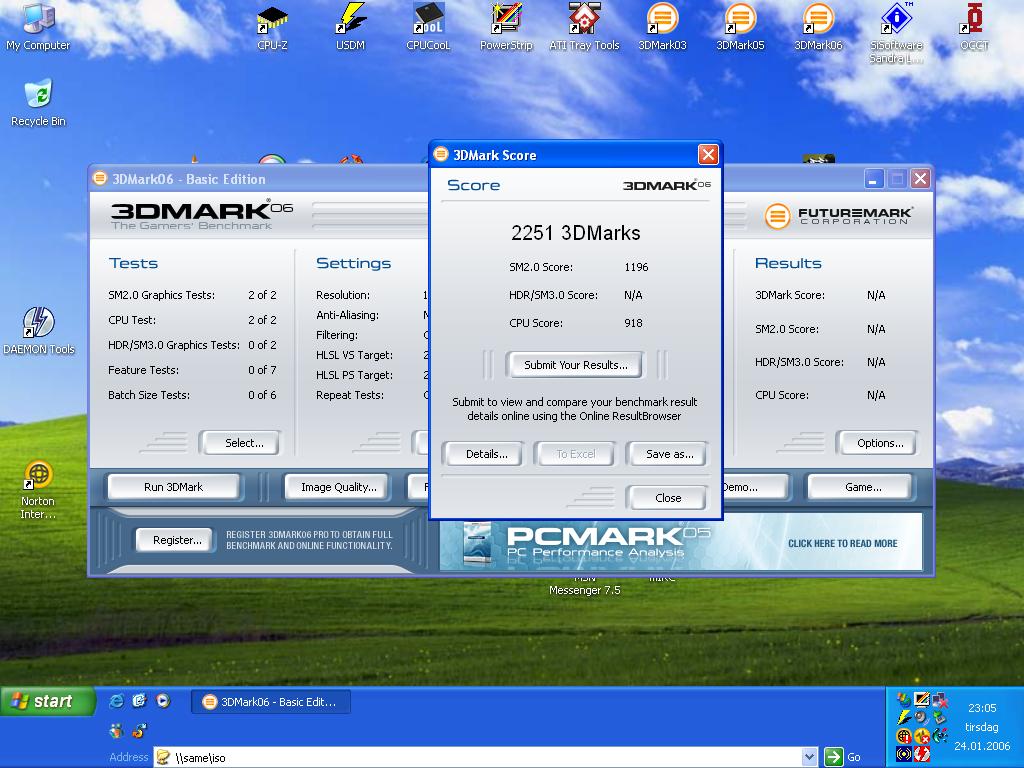Close the 3DMark Score dialog via Close button
1024x768 pixels.
(667, 498)
